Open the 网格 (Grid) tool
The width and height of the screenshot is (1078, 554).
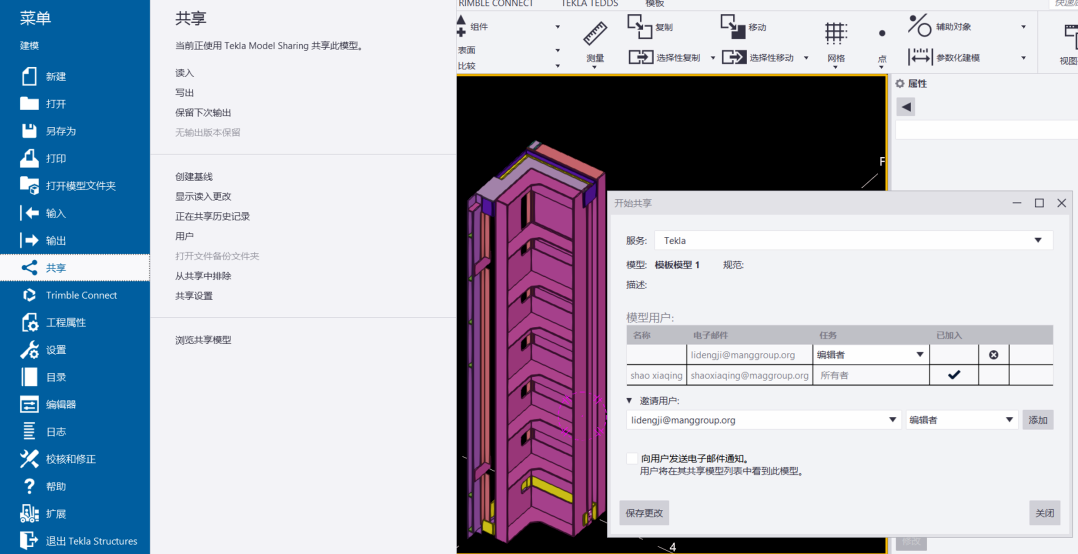point(835,35)
